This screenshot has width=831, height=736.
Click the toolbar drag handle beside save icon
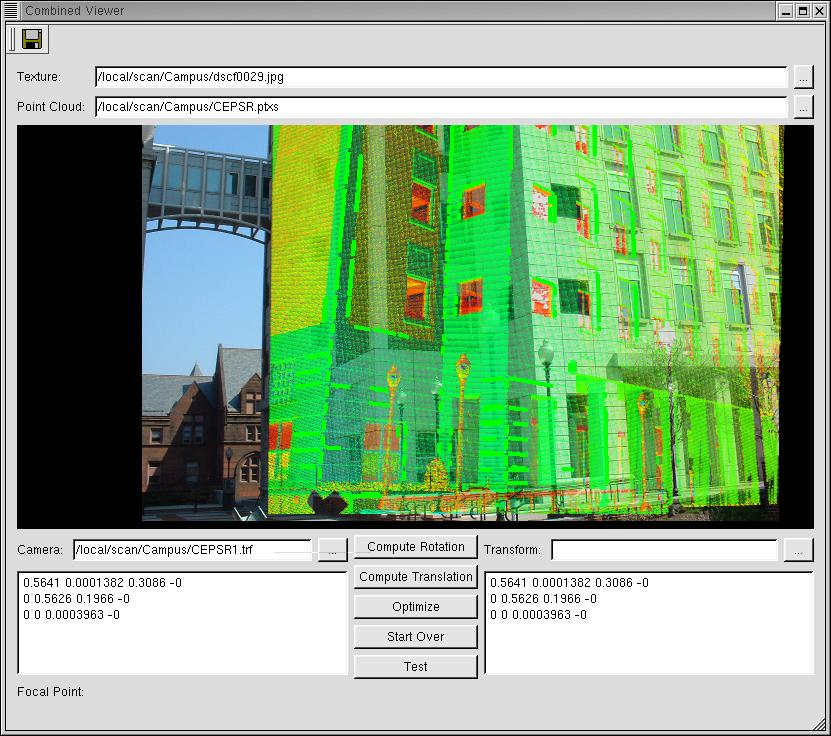coord(11,39)
